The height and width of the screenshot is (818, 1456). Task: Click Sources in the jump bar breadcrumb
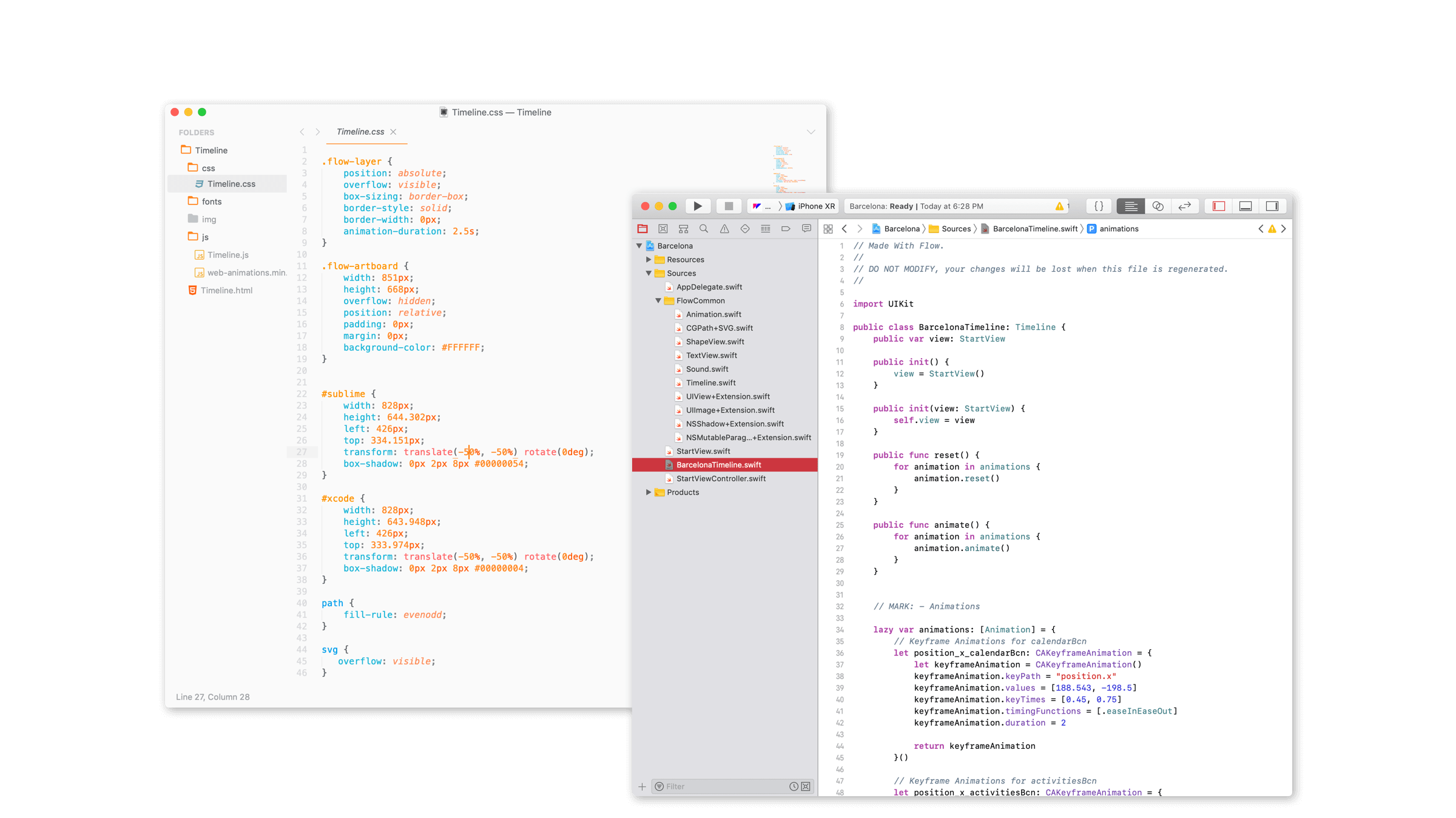pos(956,229)
